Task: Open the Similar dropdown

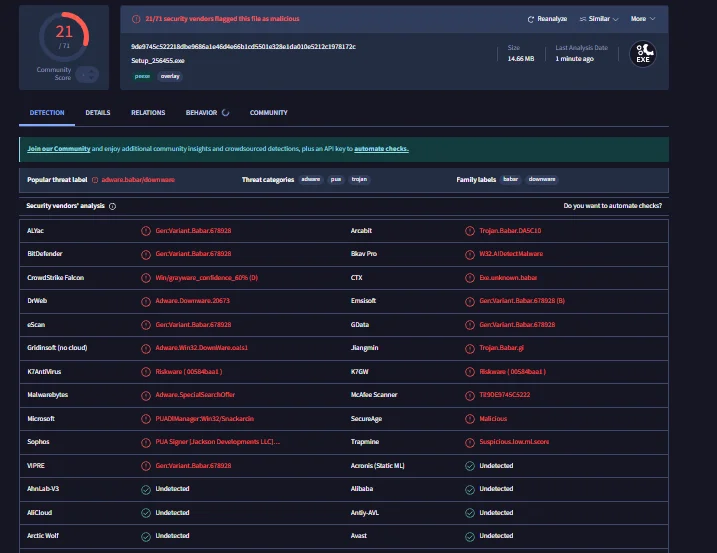Action: [x=599, y=19]
